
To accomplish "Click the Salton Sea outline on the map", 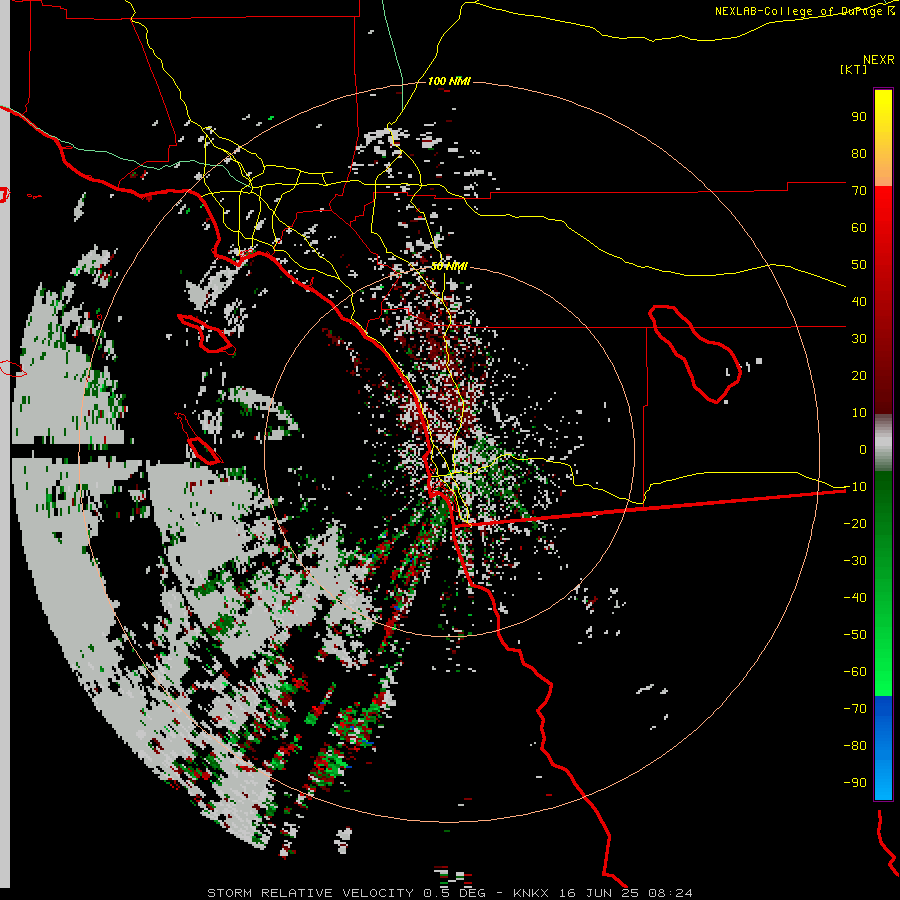I will coord(695,354).
